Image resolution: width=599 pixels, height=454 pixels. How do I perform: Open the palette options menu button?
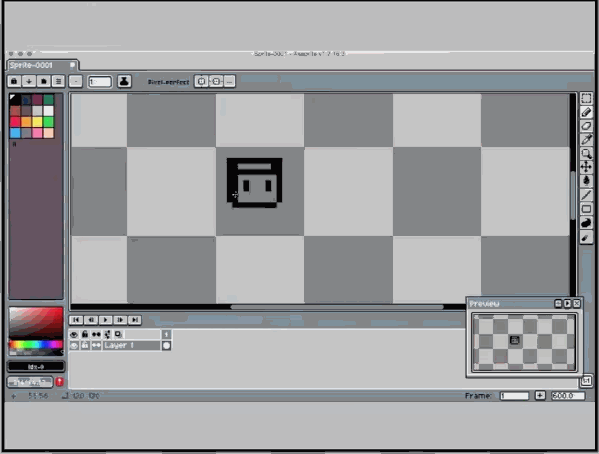point(58,81)
